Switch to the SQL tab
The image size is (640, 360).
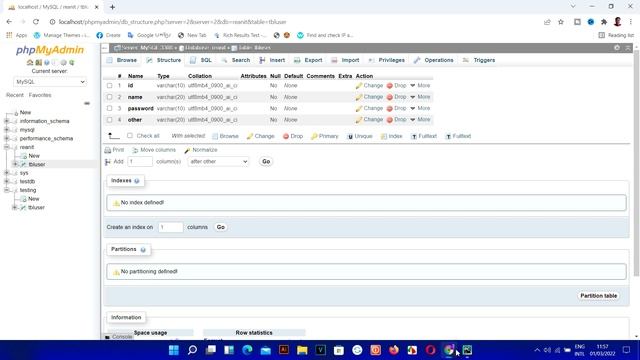coord(202,60)
